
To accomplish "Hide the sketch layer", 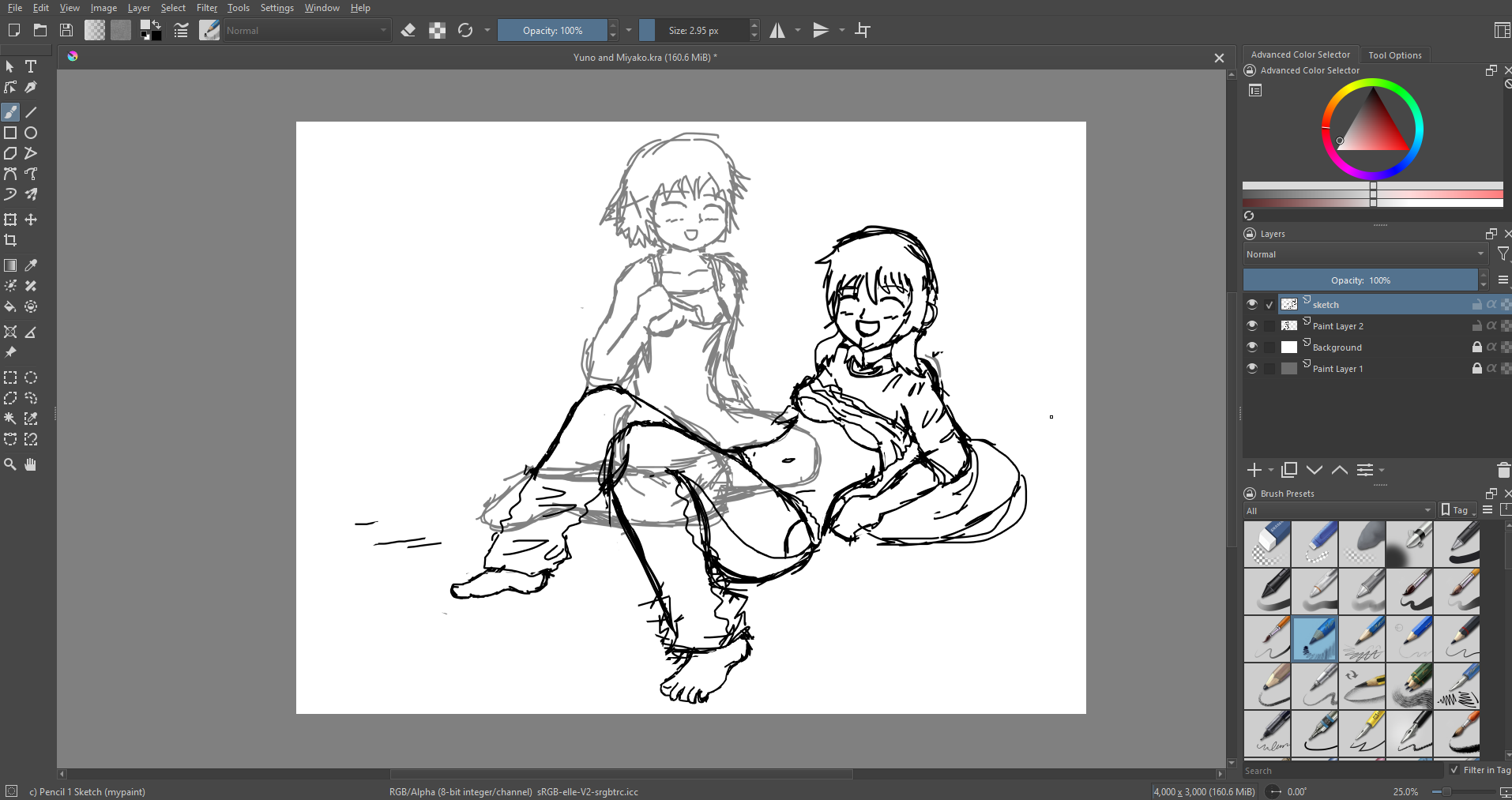I will pyautogui.click(x=1252, y=304).
